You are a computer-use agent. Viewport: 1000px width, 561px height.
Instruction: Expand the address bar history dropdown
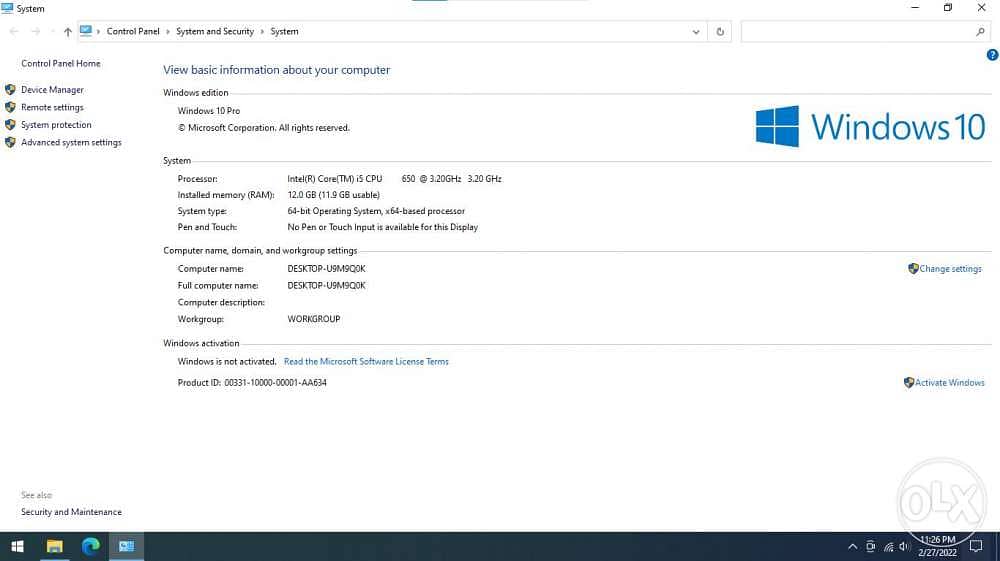[x=696, y=31]
